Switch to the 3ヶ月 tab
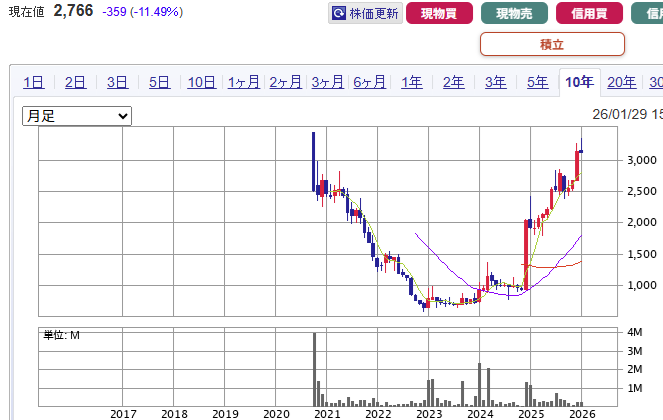Image resolution: width=663 pixels, height=420 pixels. pos(328,83)
